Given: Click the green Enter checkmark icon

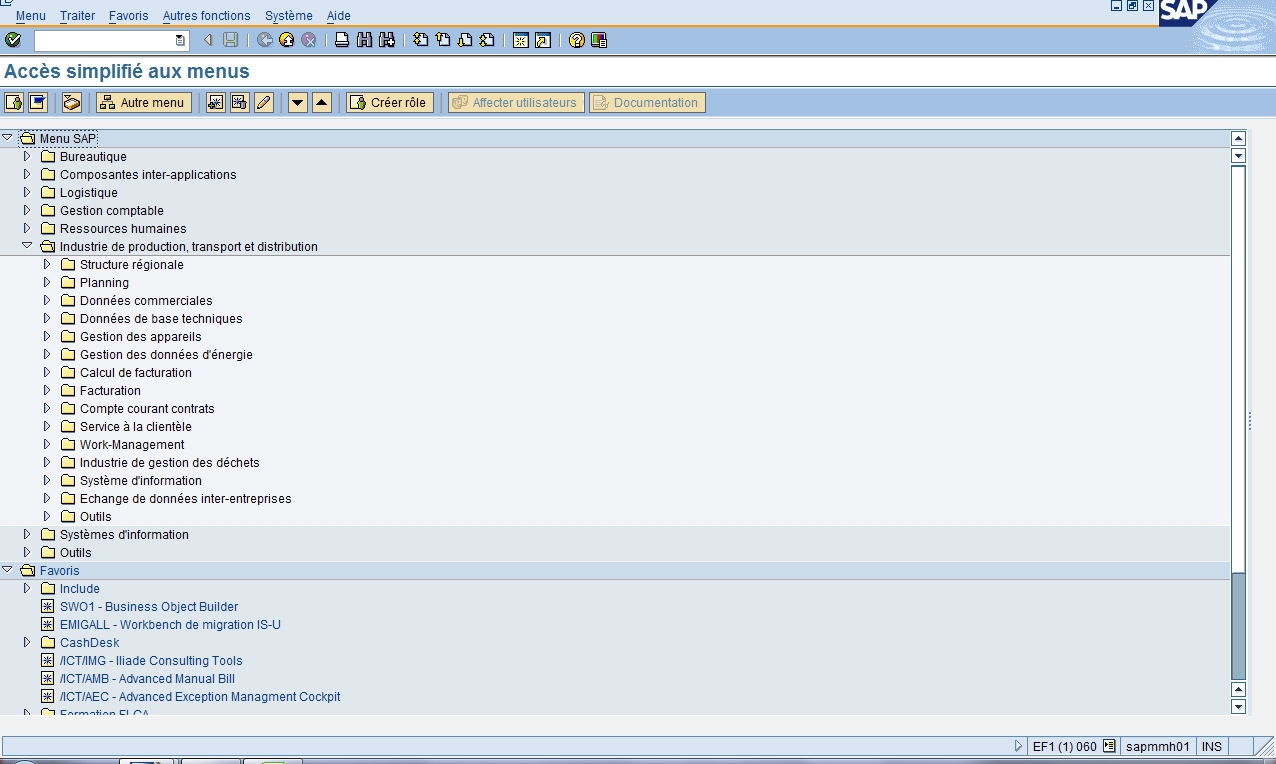Looking at the screenshot, I should point(13,40).
